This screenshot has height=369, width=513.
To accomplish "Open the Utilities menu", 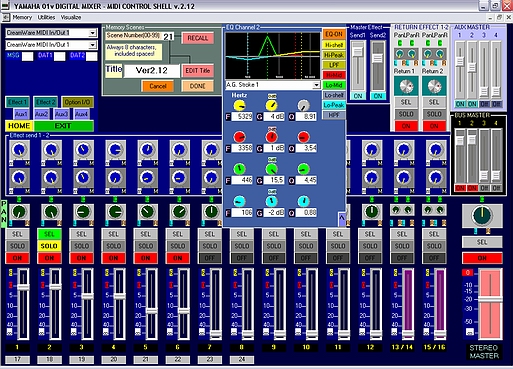I will 46,17.
